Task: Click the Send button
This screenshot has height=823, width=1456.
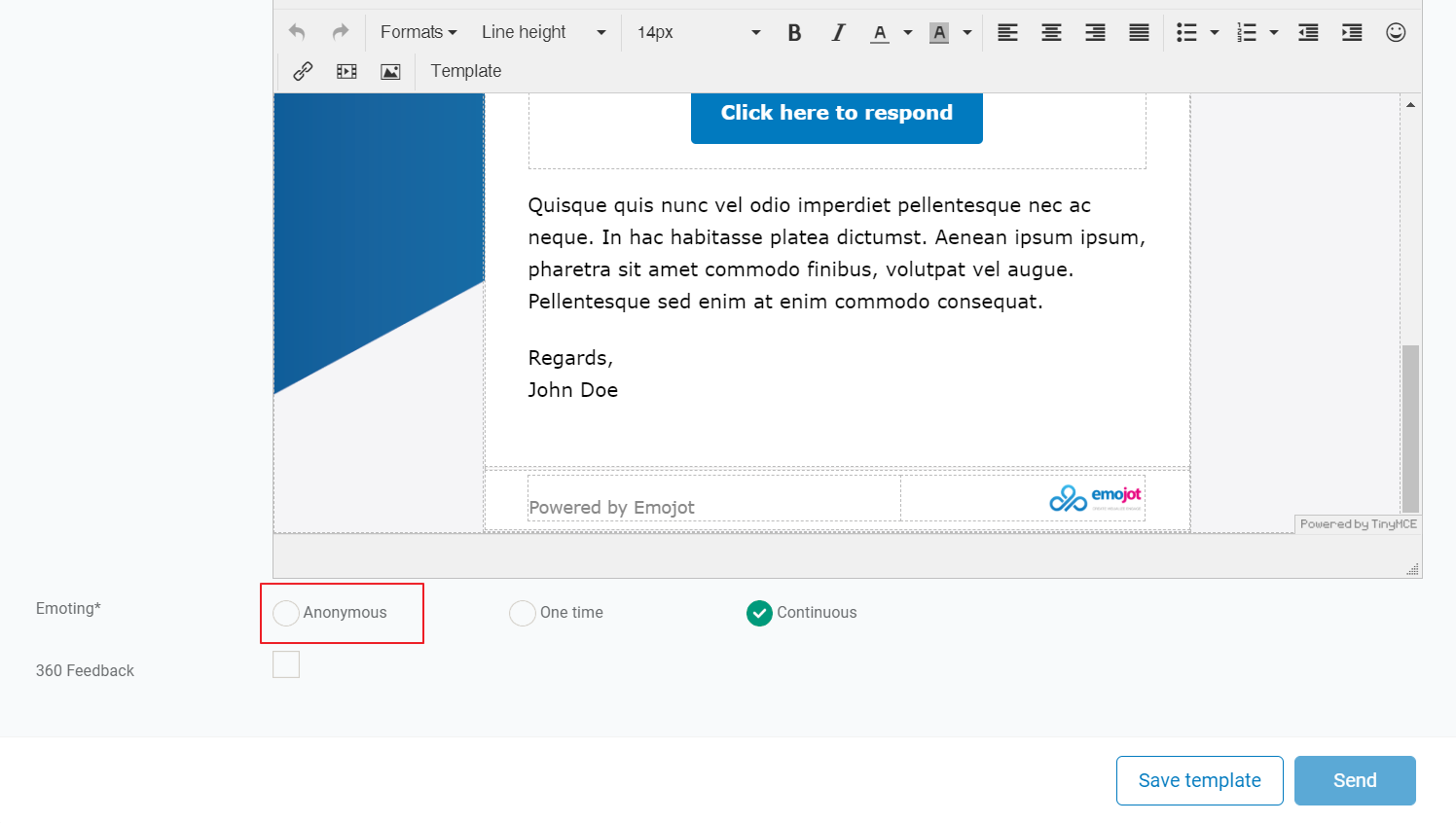Action: point(1354,780)
